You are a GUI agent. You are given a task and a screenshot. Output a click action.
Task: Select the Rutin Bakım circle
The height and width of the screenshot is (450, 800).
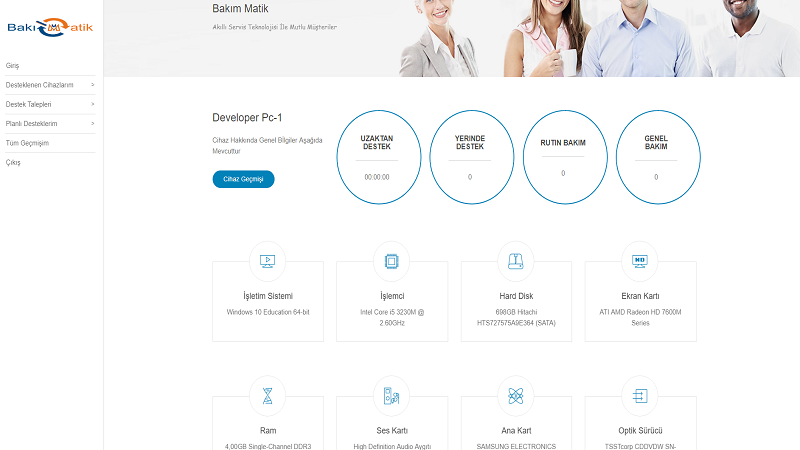click(x=563, y=156)
